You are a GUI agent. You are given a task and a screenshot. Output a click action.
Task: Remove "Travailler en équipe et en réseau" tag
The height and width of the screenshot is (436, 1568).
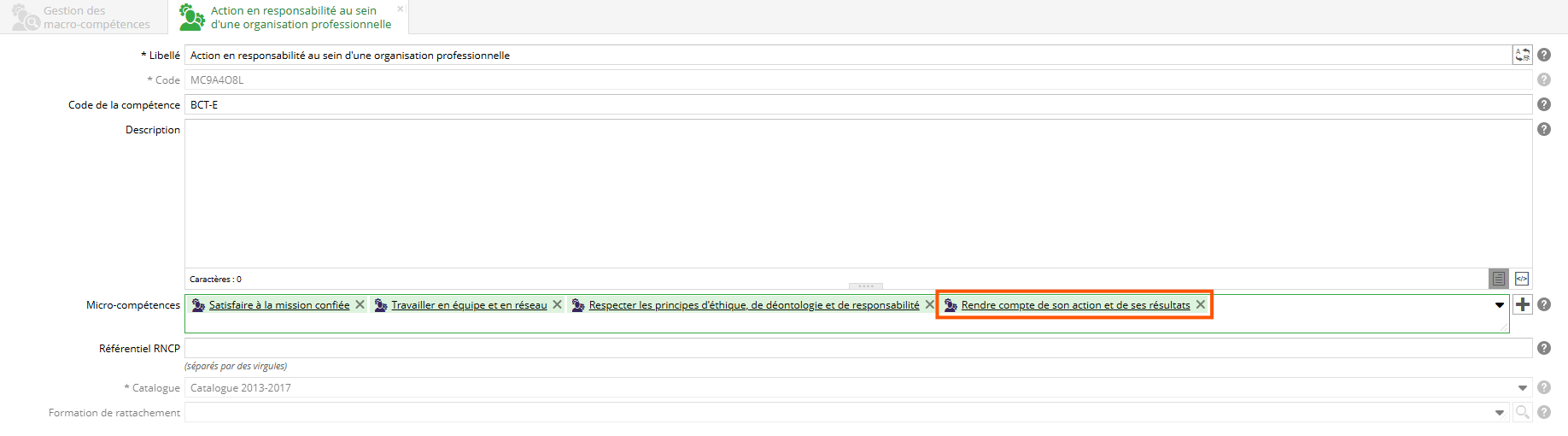(x=558, y=304)
